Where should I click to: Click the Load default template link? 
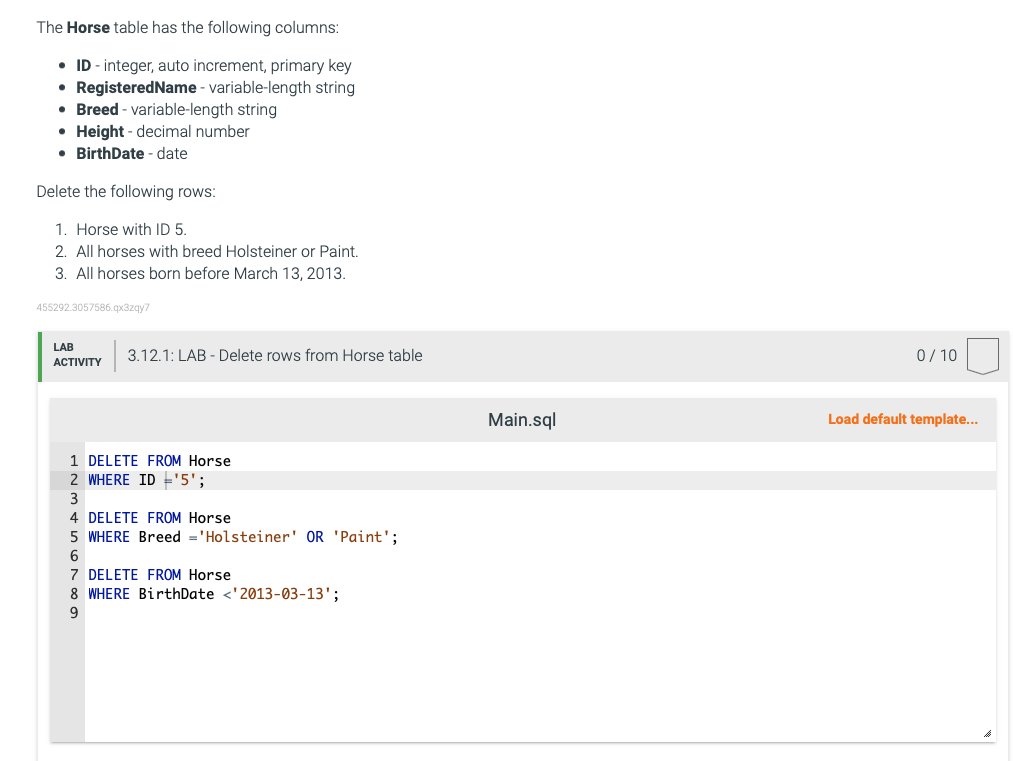(903, 419)
